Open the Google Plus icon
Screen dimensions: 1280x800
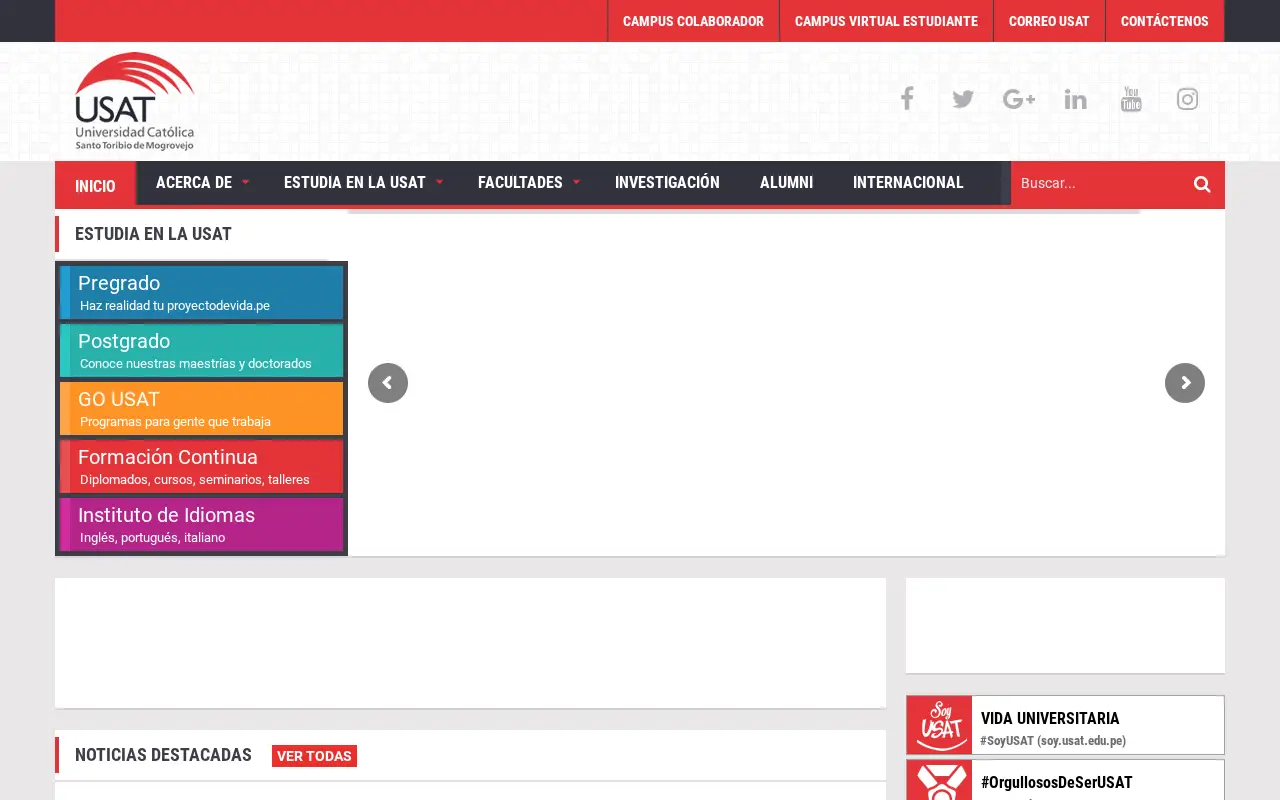coord(1019,99)
